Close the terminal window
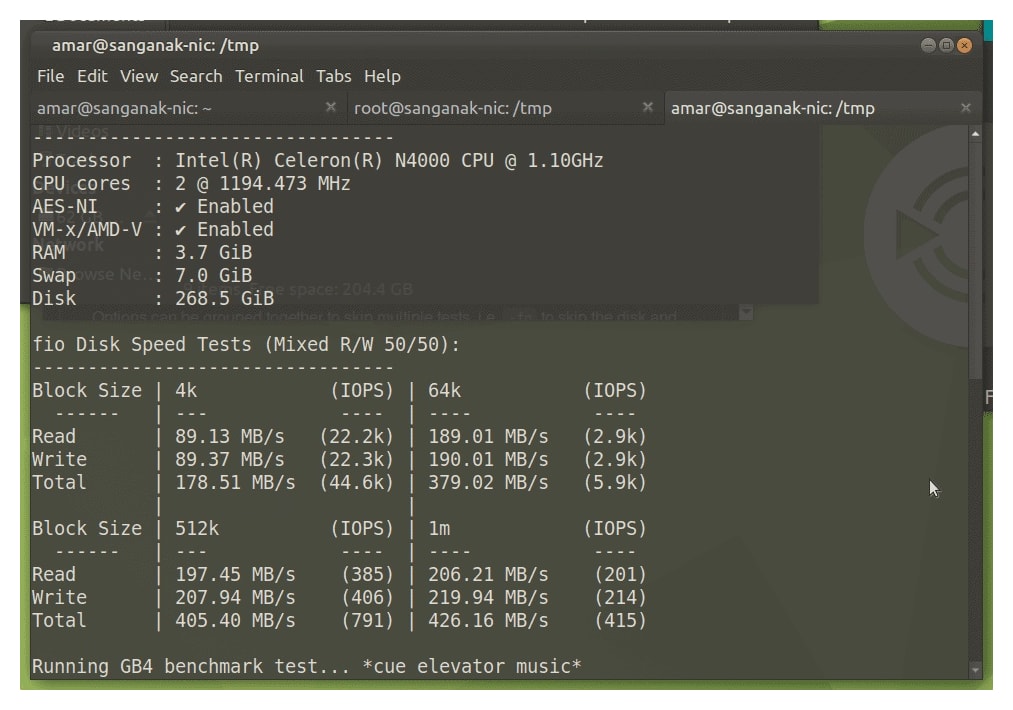This screenshot has height=710, width=1013. tap(965, 45)
